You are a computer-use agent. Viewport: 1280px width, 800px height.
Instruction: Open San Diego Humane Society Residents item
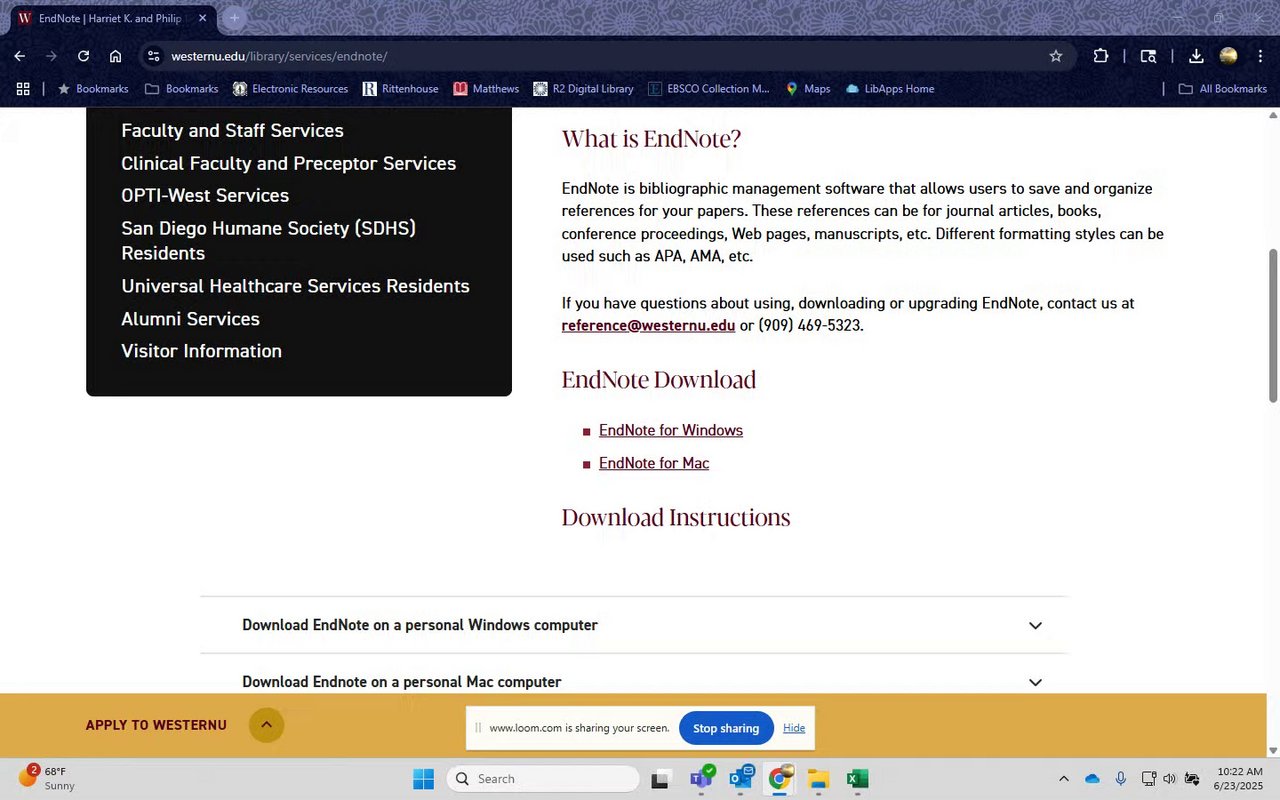point(268,241)
